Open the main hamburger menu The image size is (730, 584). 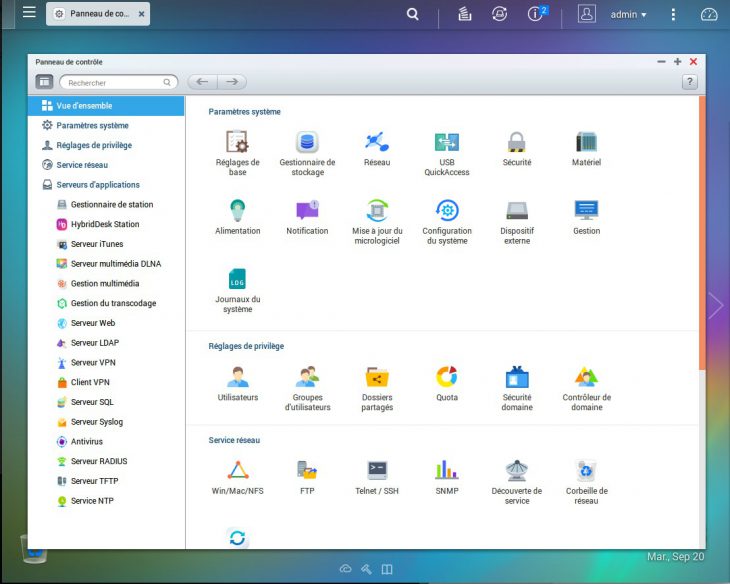coord(29,13)
